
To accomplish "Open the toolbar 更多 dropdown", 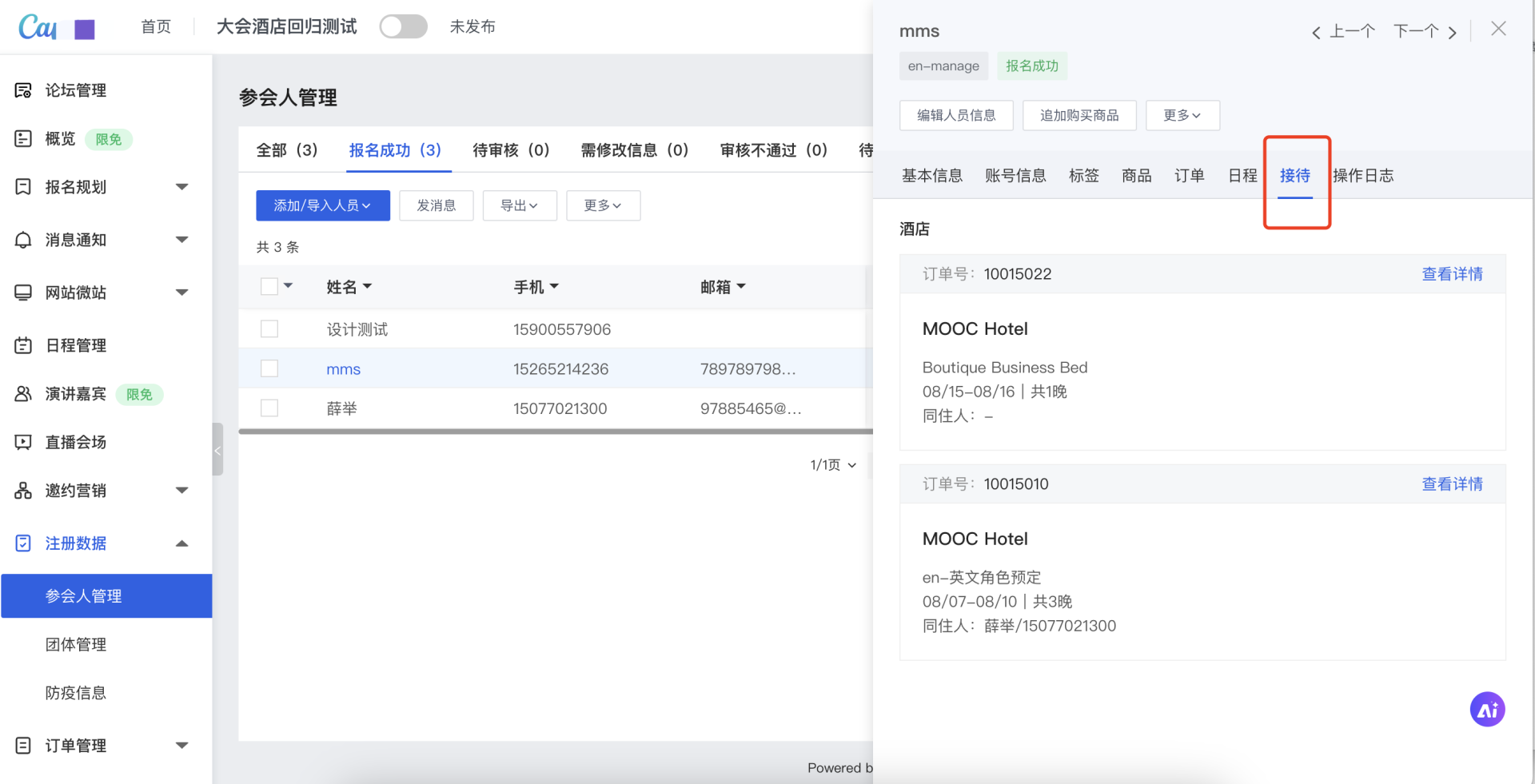I will click(603, 205).
